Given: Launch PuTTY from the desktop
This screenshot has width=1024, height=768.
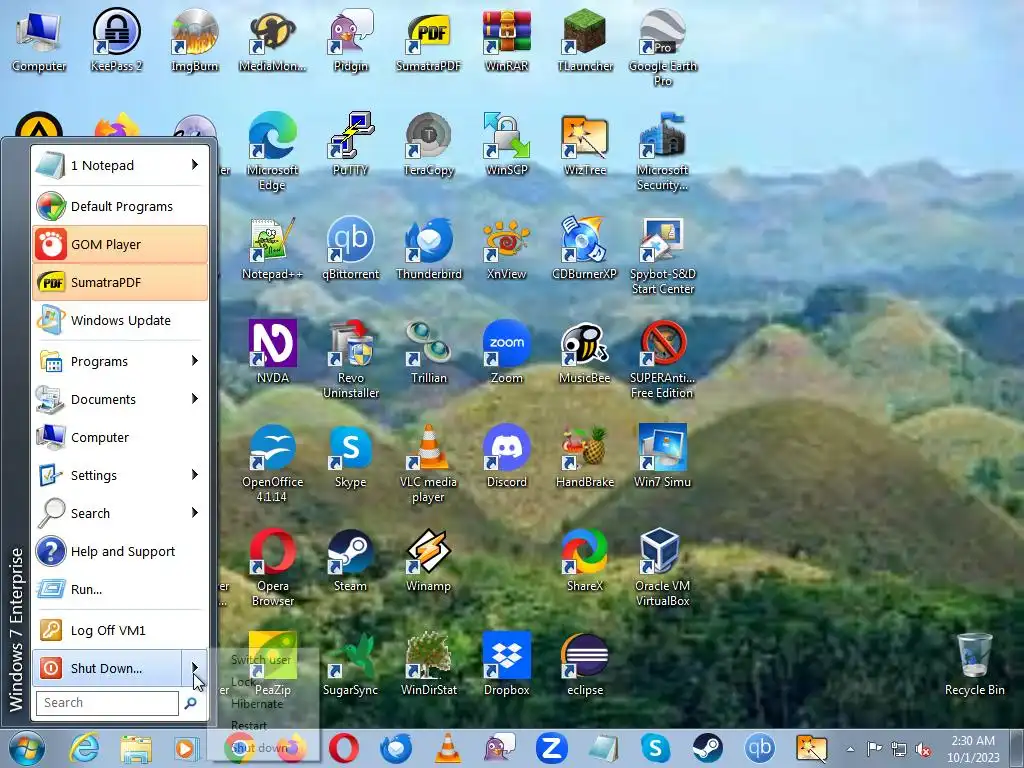Looking at the screenshot, I should 351,144.
